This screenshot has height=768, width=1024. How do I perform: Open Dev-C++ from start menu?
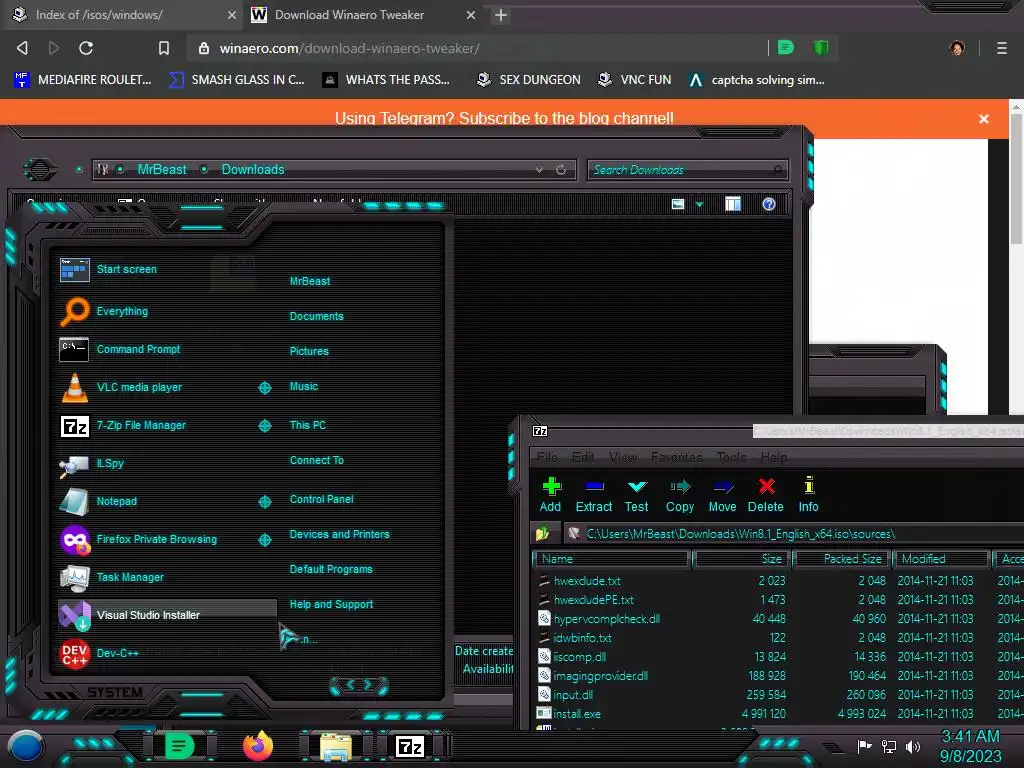tap(99, 653)
